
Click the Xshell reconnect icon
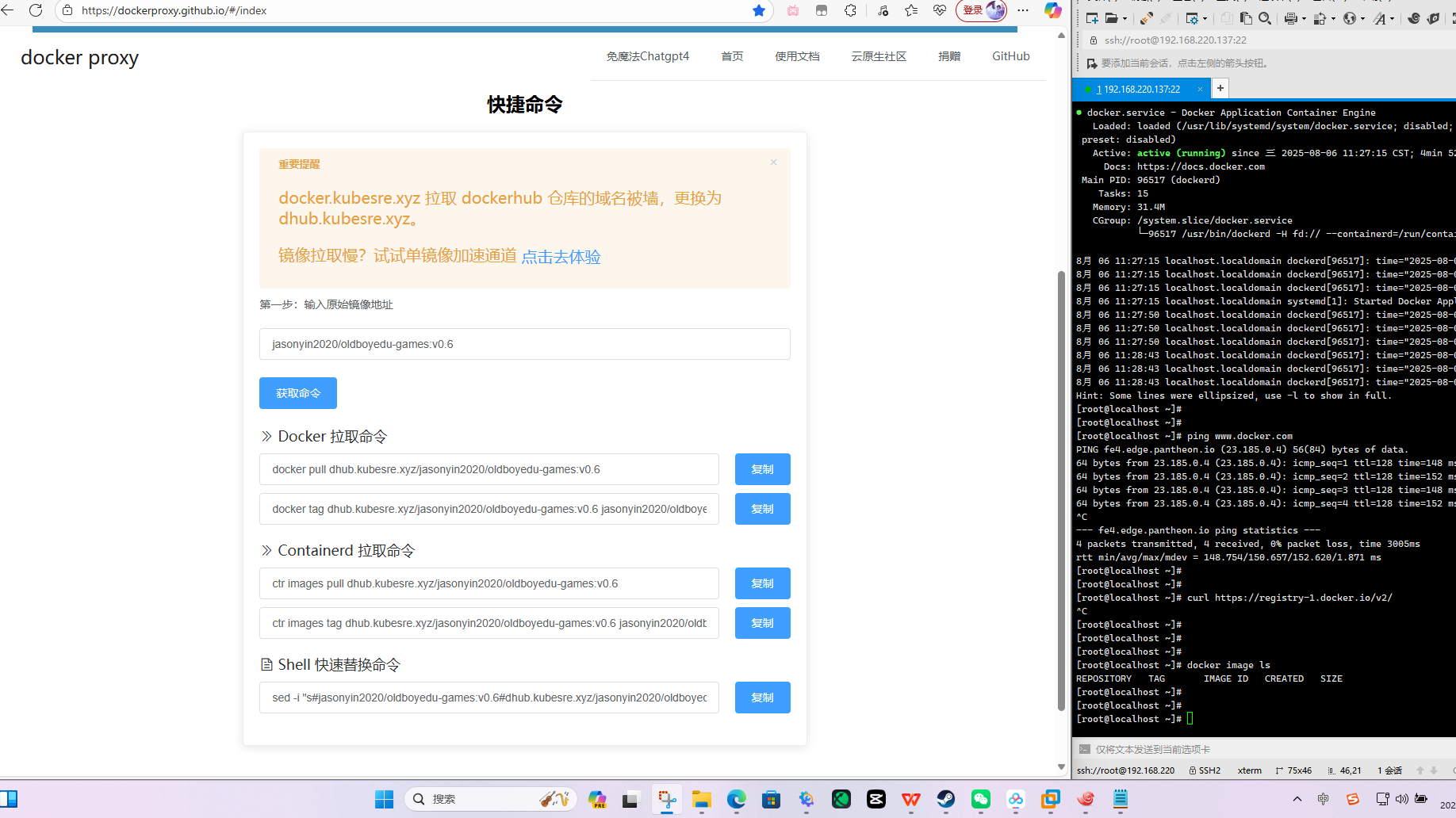click(1146, 18)
